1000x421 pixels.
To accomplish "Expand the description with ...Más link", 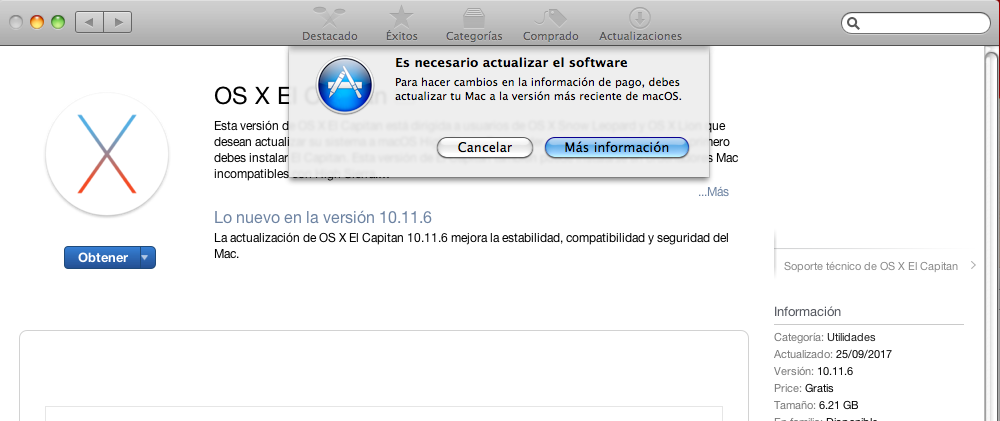I will 713,192.
